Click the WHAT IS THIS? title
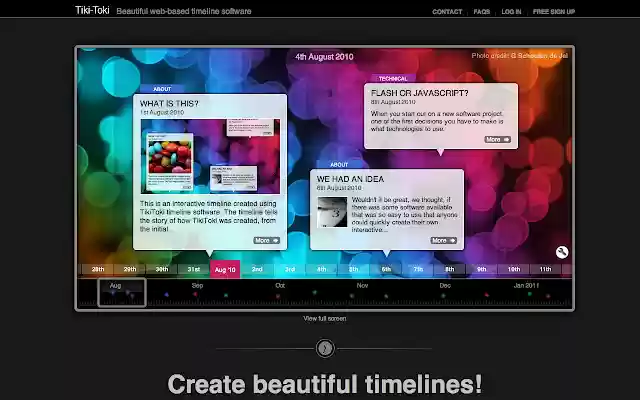The width and height of the screenshot is (640, 400). pyautogui.click(x=169, y=104)
